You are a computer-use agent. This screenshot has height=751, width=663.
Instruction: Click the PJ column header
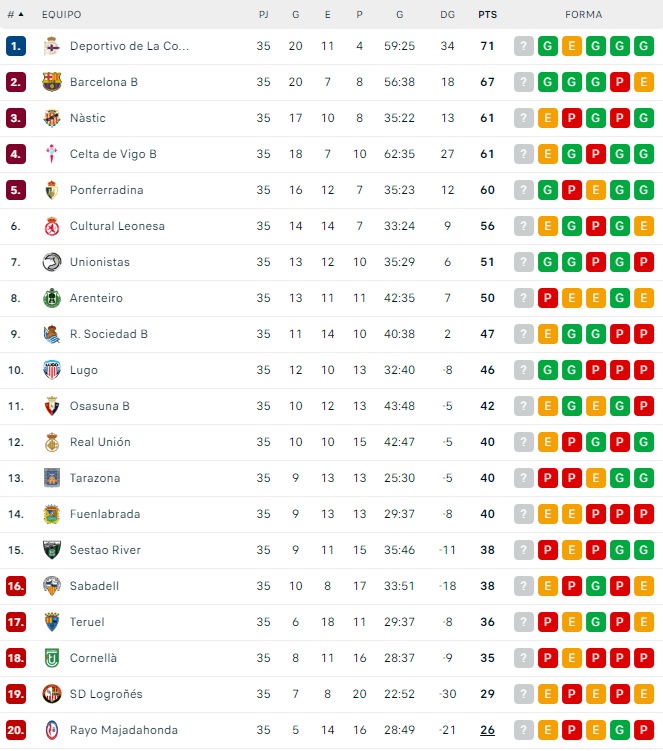click(x=263, y=15)
